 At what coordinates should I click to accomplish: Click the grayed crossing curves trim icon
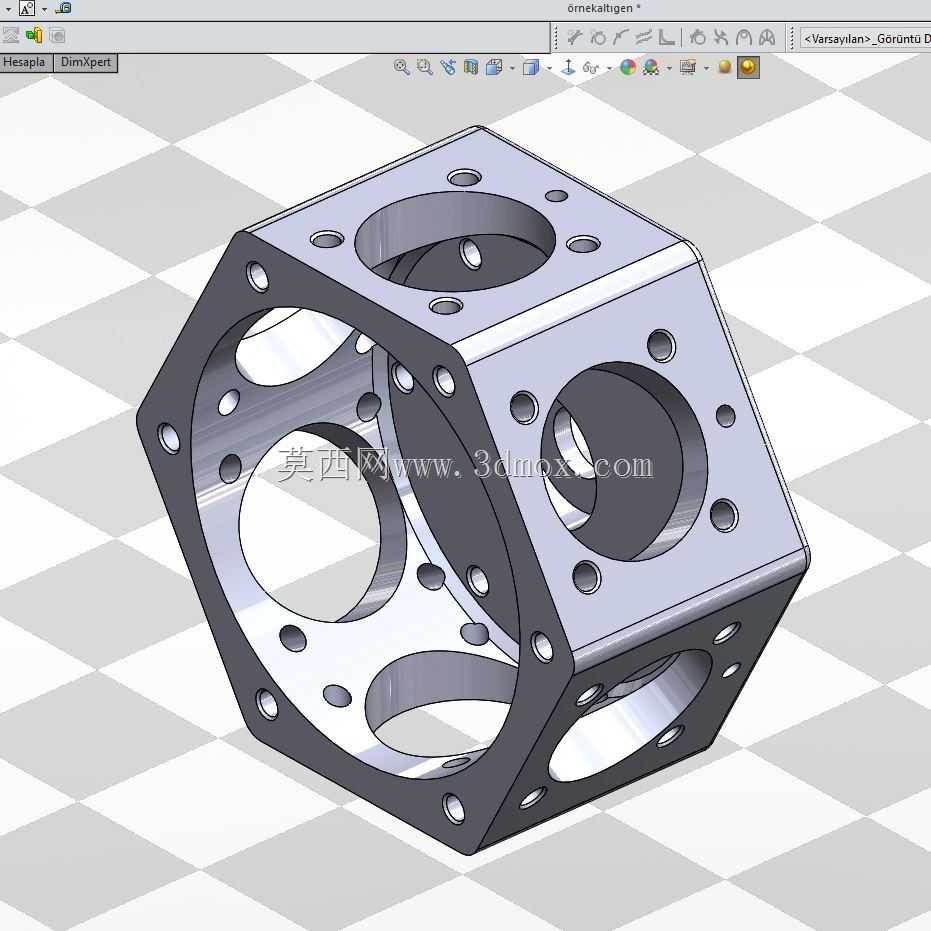coord(721,37)
